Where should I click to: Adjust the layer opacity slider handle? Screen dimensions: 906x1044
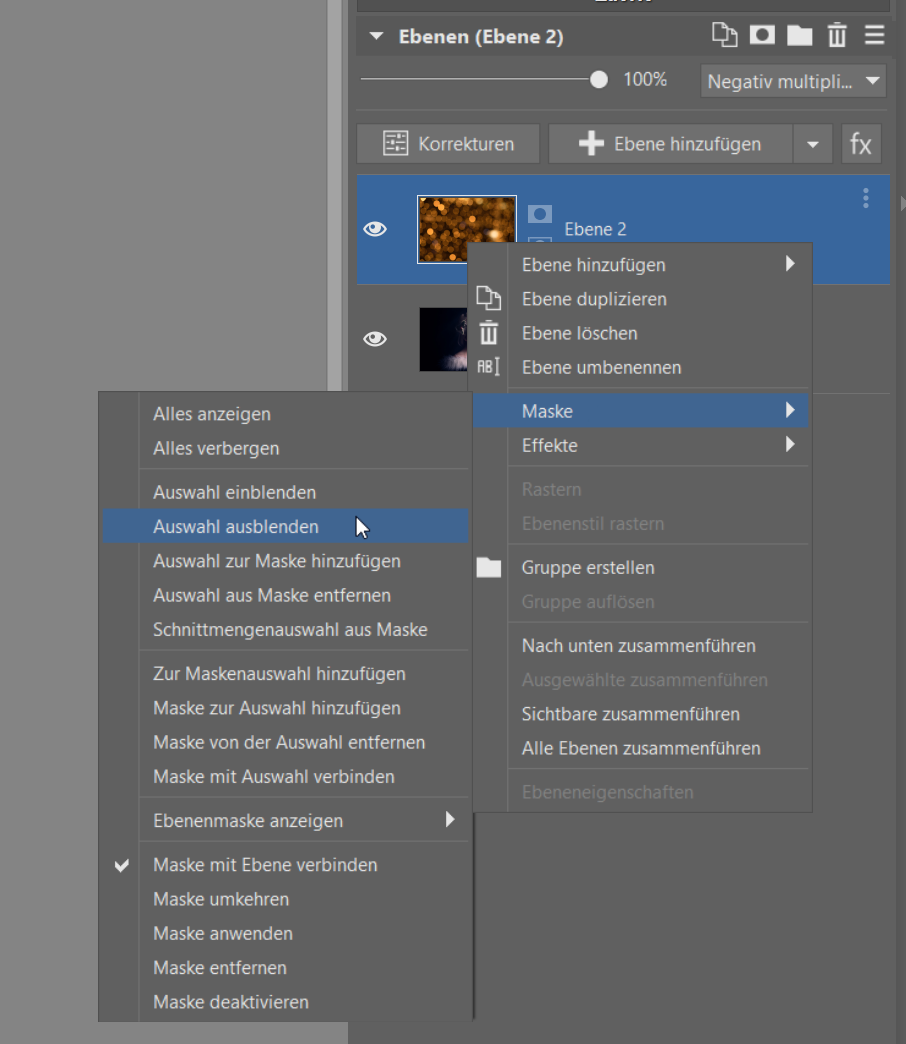pyautogui.click(x=598, y=79)
